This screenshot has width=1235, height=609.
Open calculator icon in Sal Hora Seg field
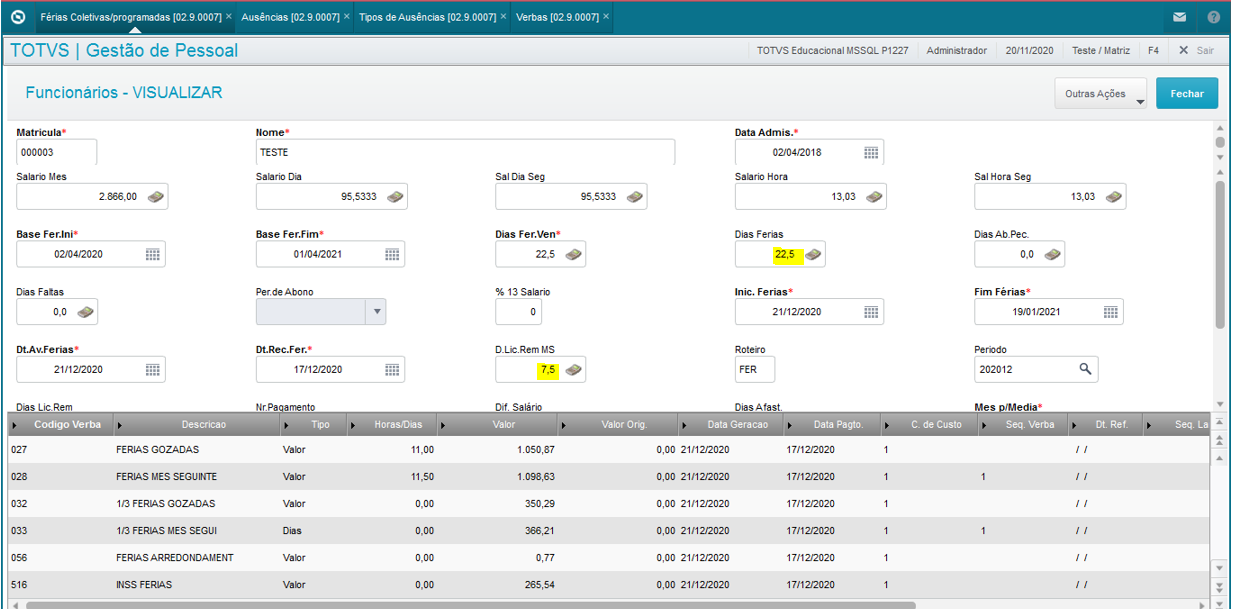click(x=1114, y=197)
